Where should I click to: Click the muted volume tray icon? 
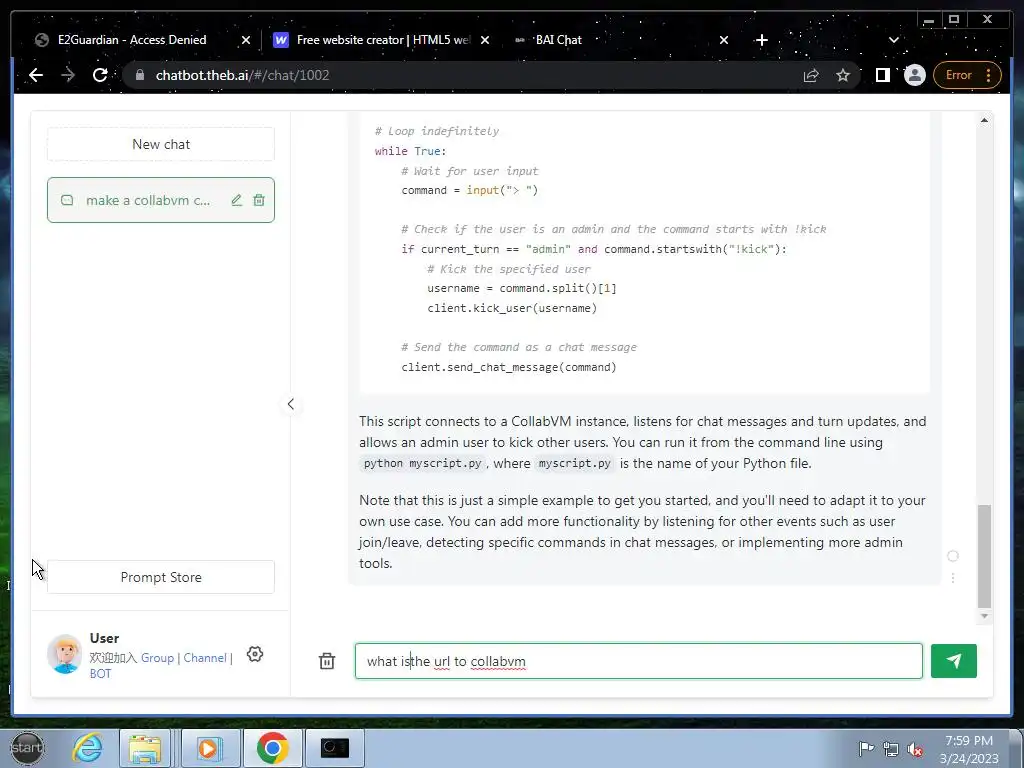click(916, 750)
